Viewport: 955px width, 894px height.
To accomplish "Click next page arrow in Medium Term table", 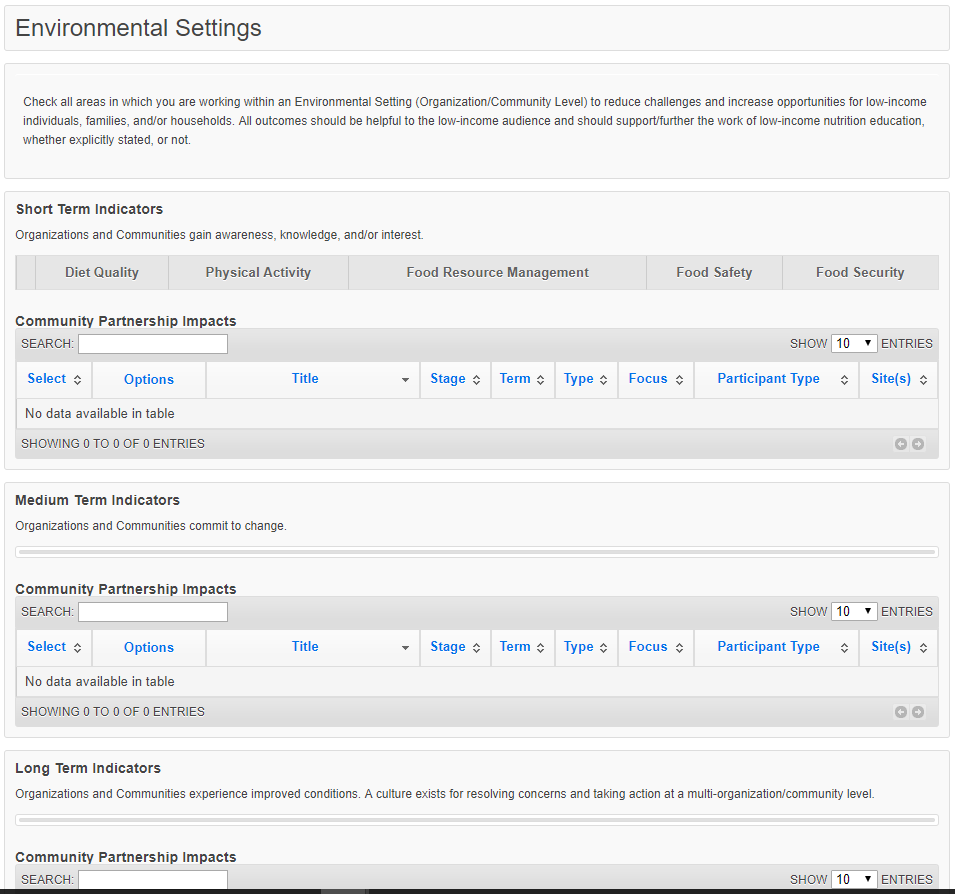I will 918,712.
